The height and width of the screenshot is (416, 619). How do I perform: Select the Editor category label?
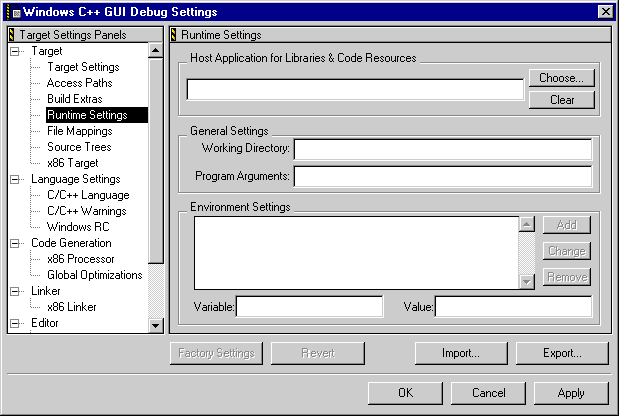point(45,323)
